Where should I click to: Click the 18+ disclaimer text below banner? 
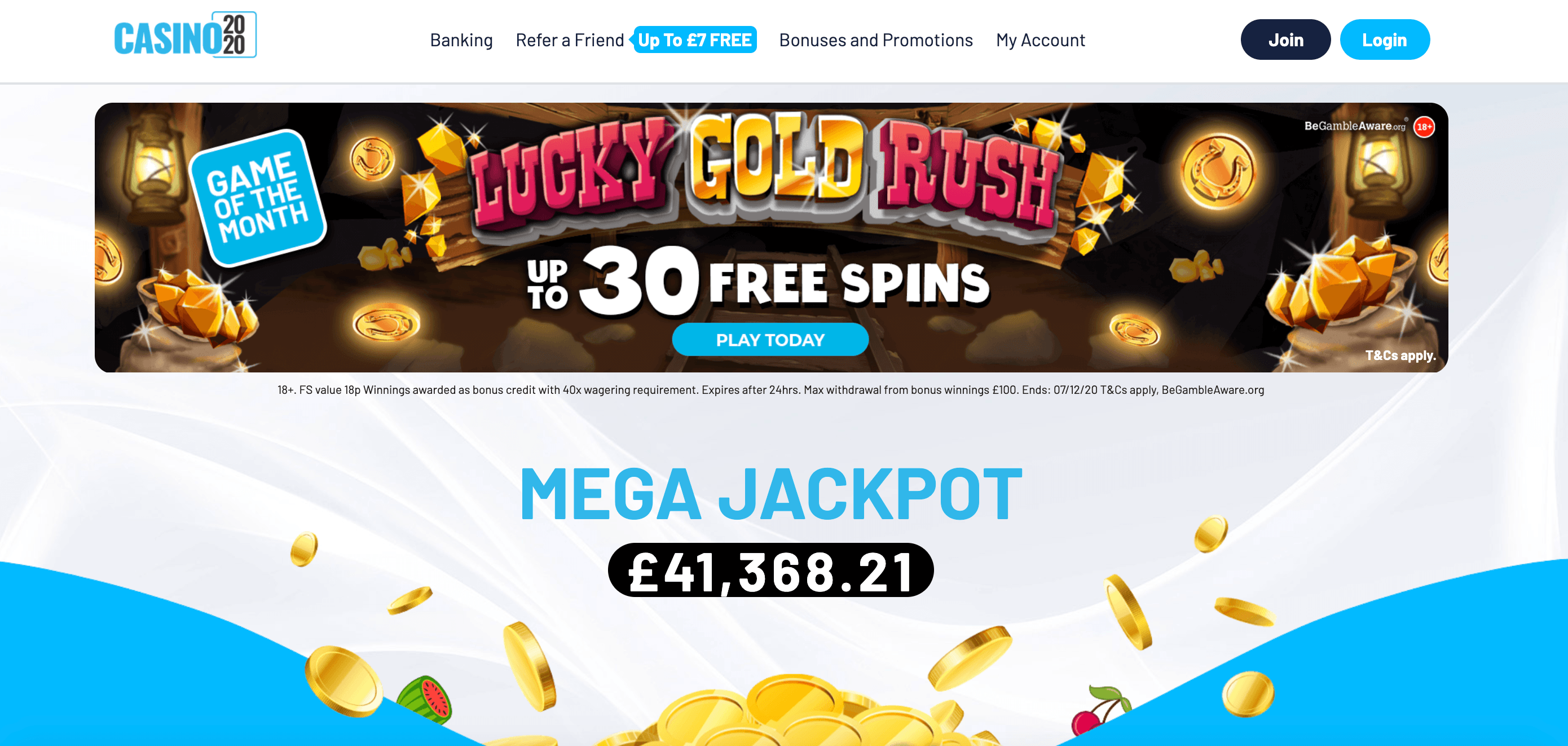(770, 390)
